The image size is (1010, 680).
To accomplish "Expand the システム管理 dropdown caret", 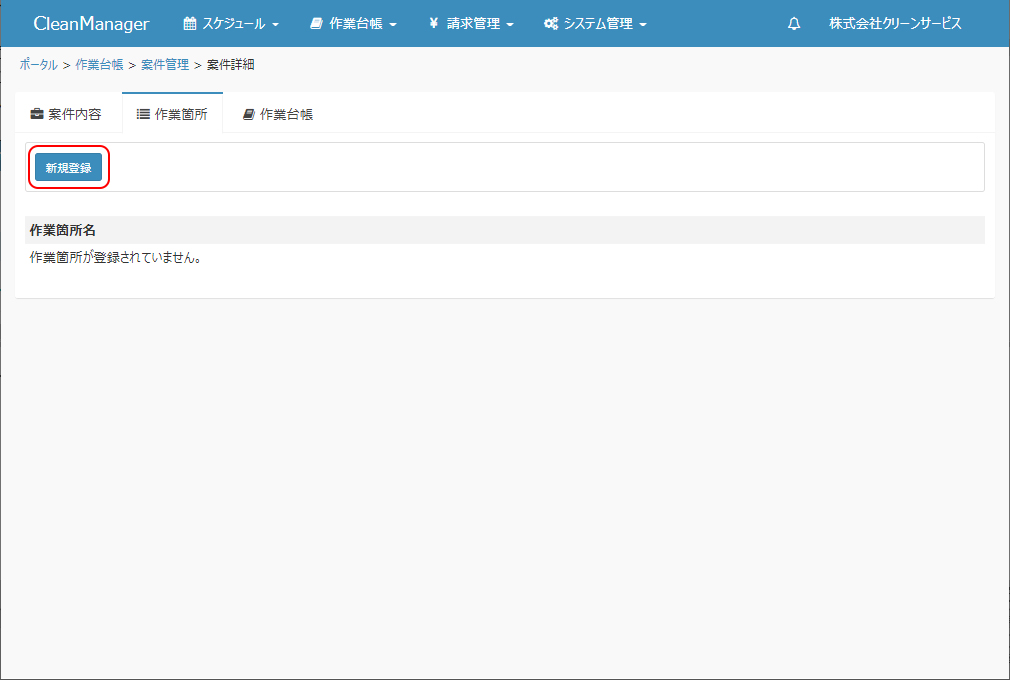I will pyautogui.click(x=643, y=25).
